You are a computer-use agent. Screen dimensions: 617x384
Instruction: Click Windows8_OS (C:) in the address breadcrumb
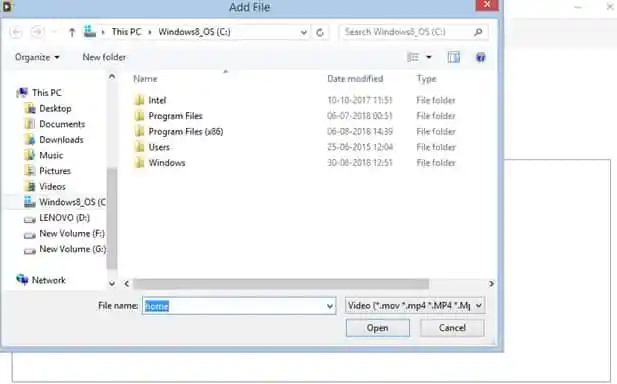pos(194,32)
